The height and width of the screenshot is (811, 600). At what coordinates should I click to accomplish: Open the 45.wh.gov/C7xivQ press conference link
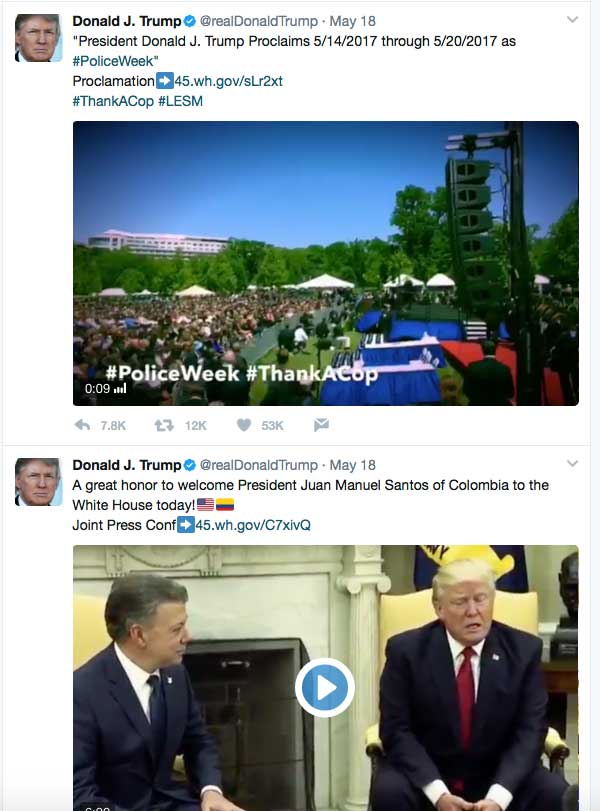tap(253, 525)
